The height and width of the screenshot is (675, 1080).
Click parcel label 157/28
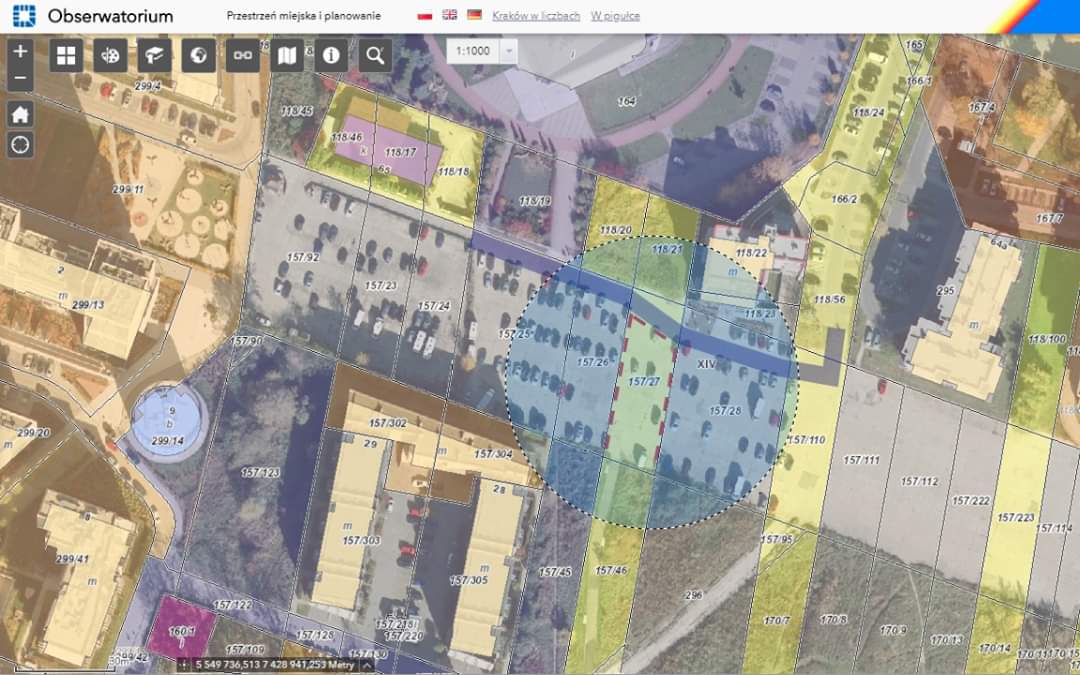[725, 411]
